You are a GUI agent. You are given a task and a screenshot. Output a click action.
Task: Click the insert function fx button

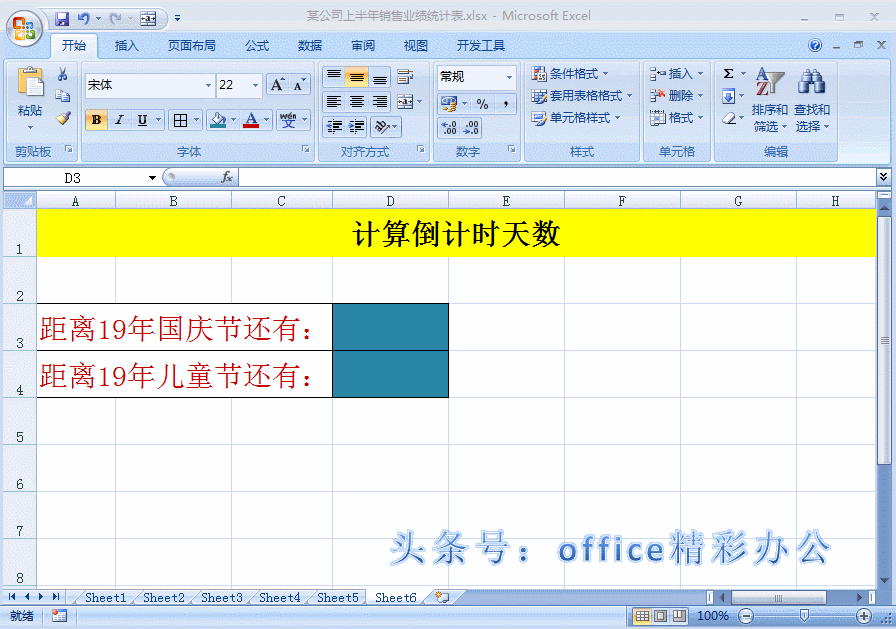pos(227,177)
